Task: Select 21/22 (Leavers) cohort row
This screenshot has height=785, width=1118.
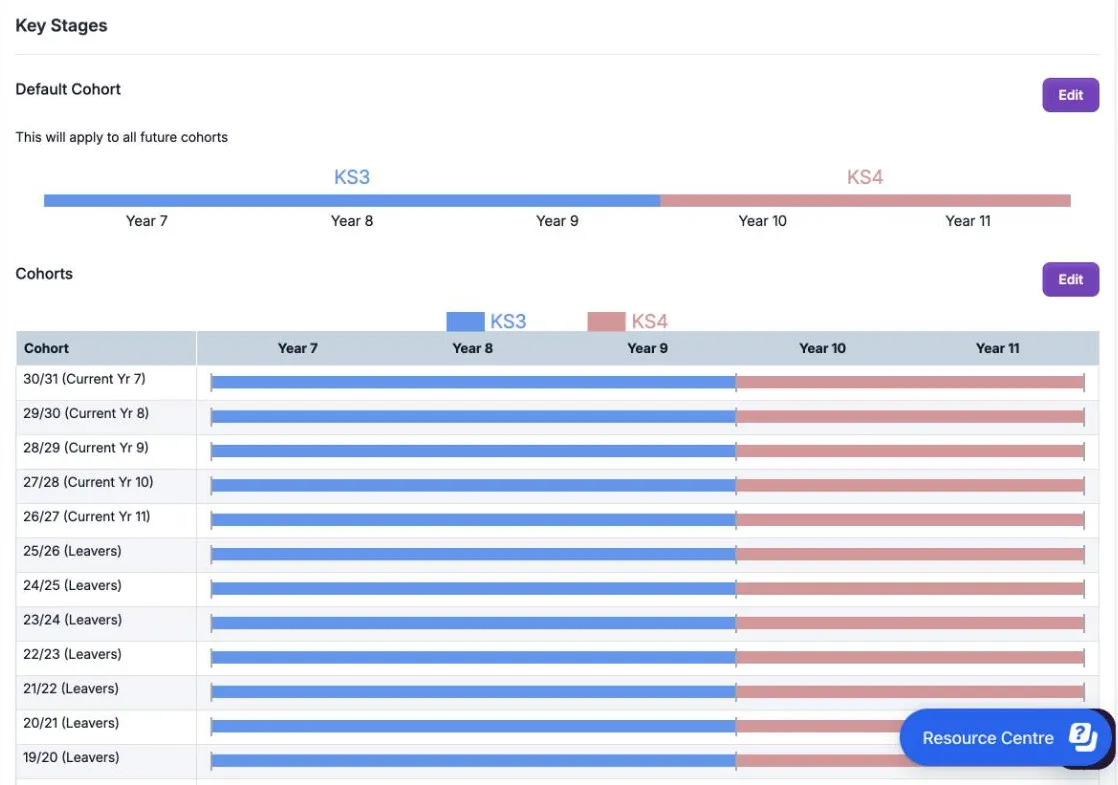Action: point(557,692)
